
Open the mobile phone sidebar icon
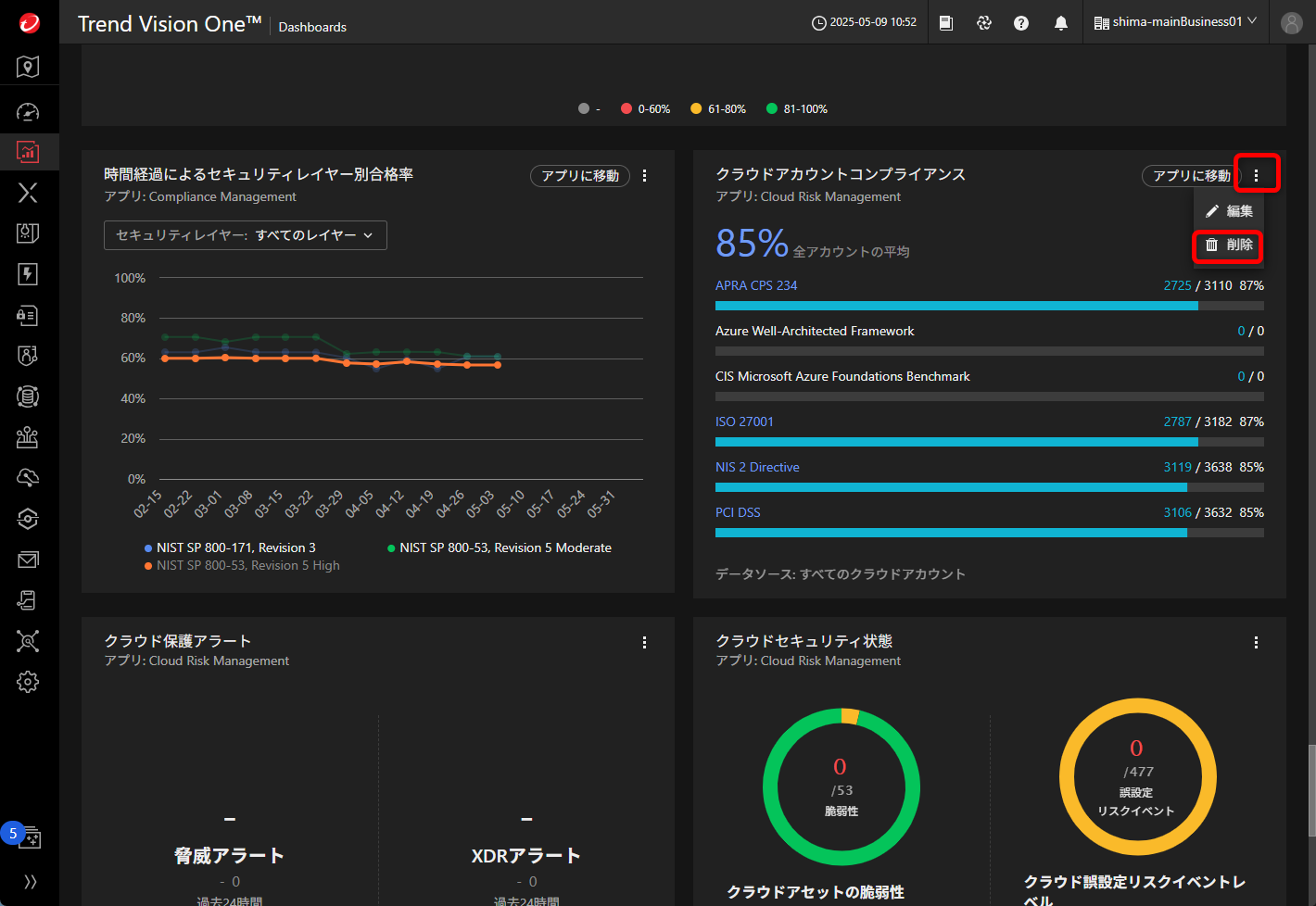(x=28, y=600)
